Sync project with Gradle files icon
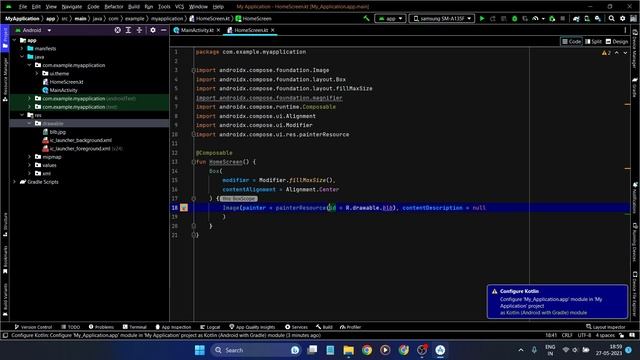The height and width of the screenshot is (360, 640). [576, 18]
